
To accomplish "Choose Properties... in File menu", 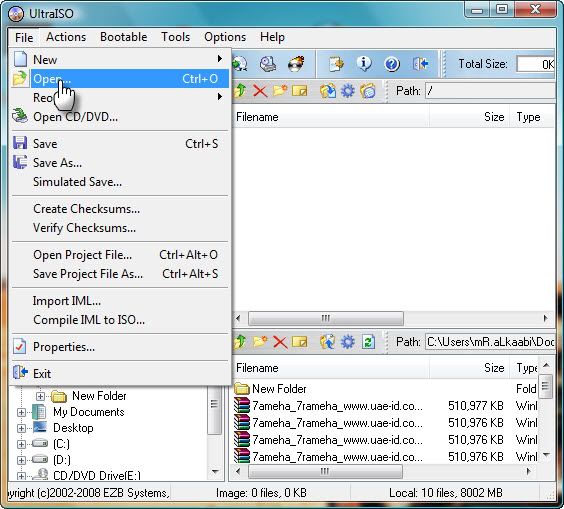I will tap(120, 347).
